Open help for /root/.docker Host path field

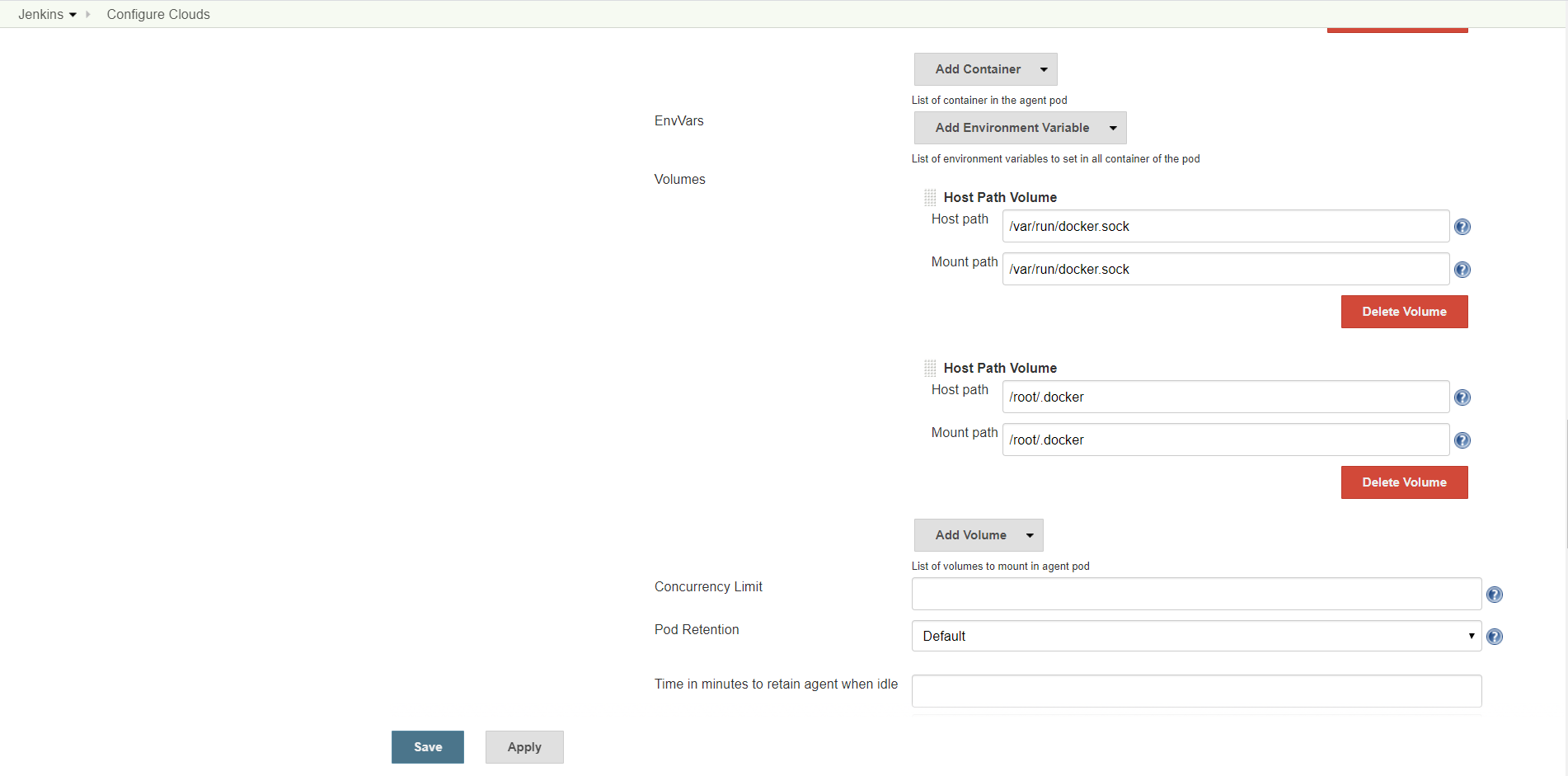click(1462, 397)
